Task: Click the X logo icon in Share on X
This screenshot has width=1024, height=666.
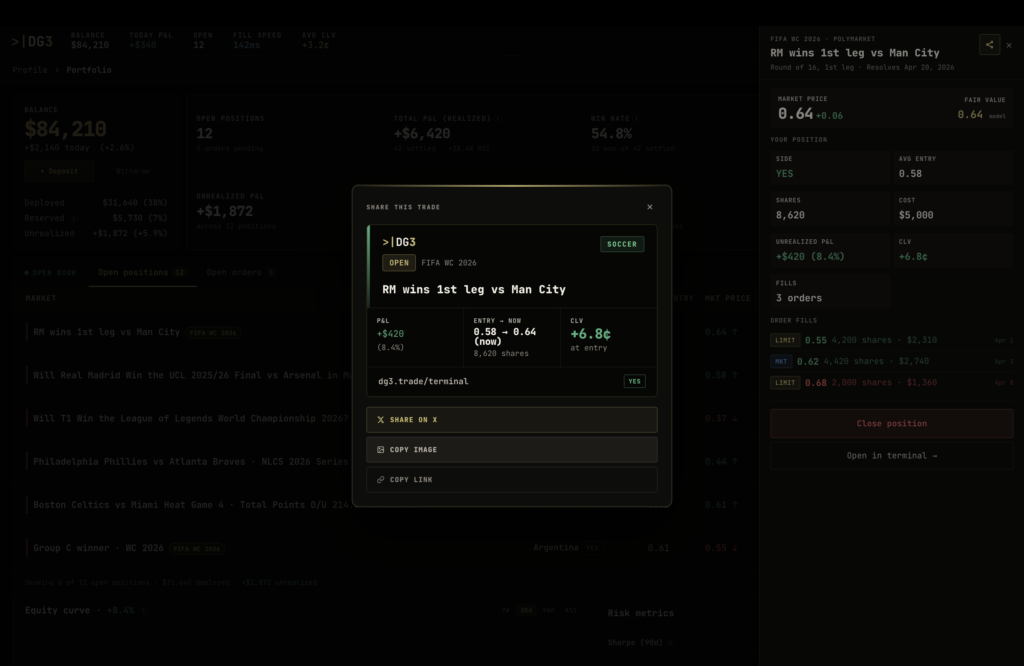Action: pyautogui.click(x=381, y=420)
